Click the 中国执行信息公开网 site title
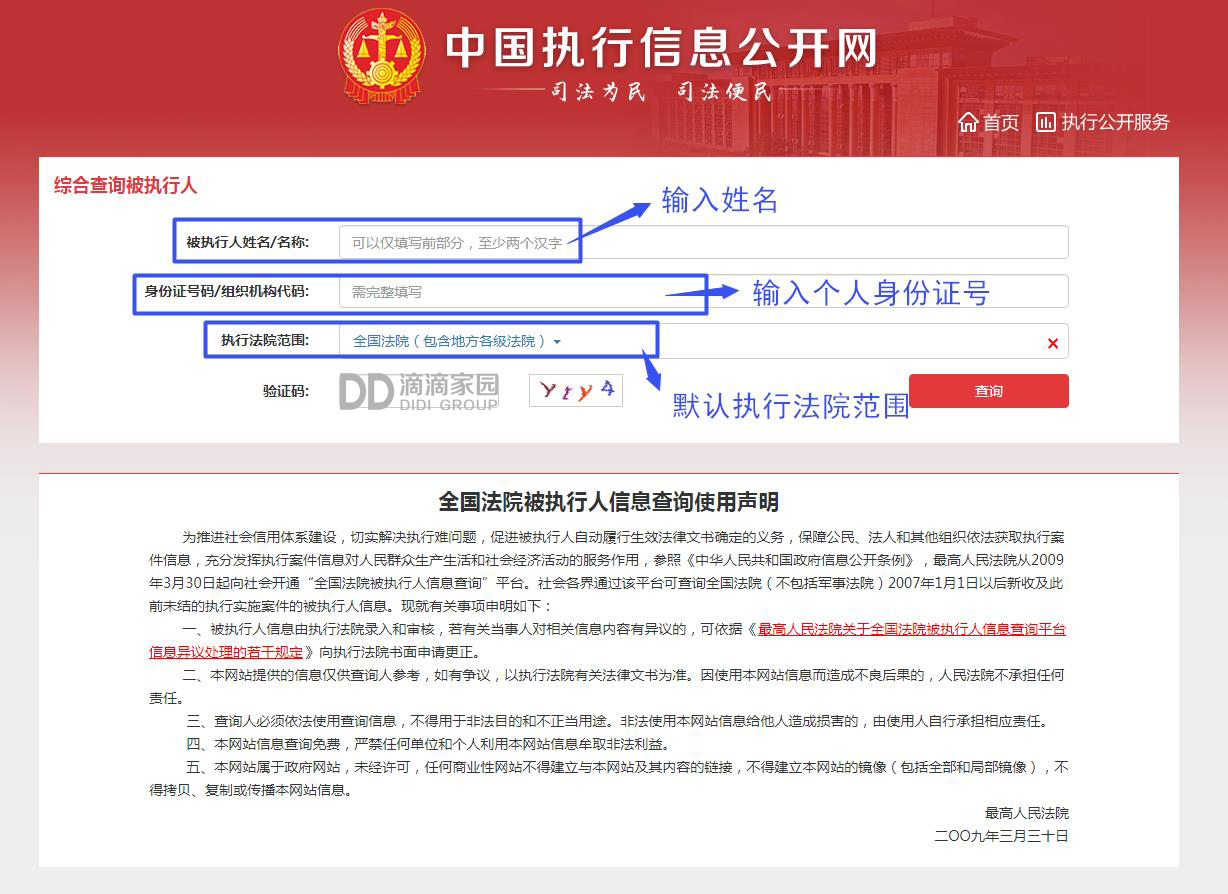This screenshot has height=894, width=1228. 661,48
